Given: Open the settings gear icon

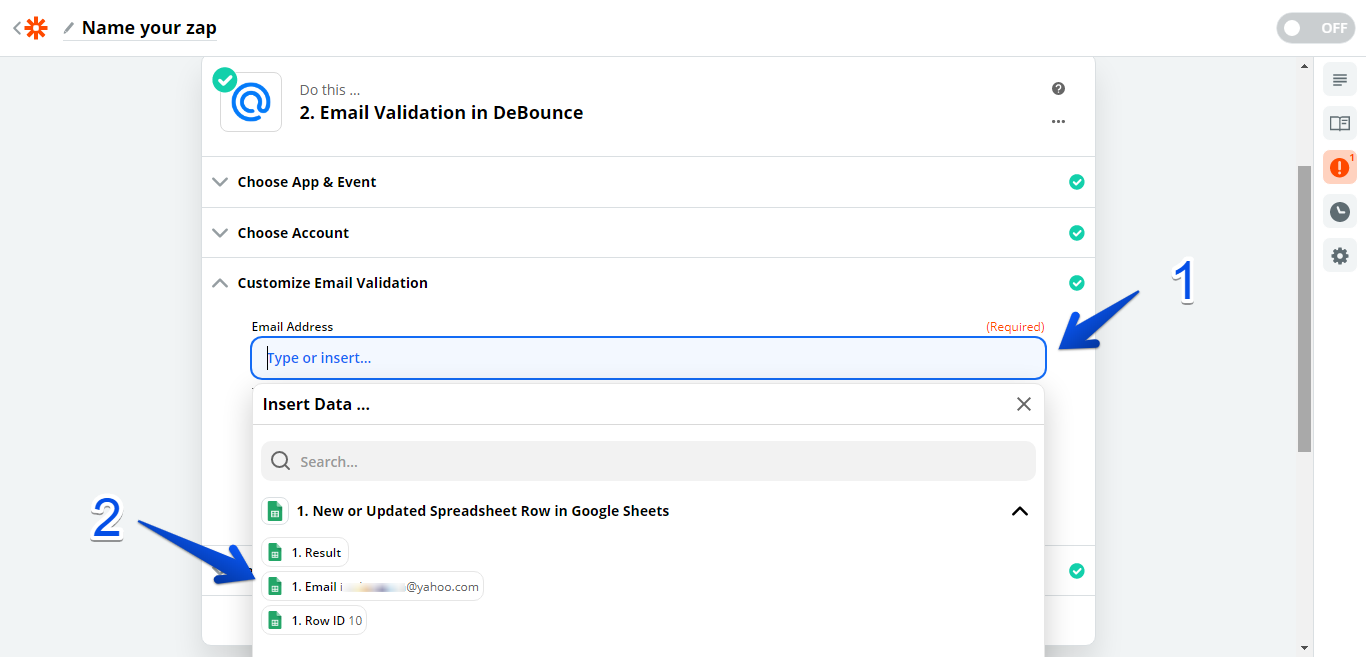Looking at the screenshot, I should [x=1339, y=256].
